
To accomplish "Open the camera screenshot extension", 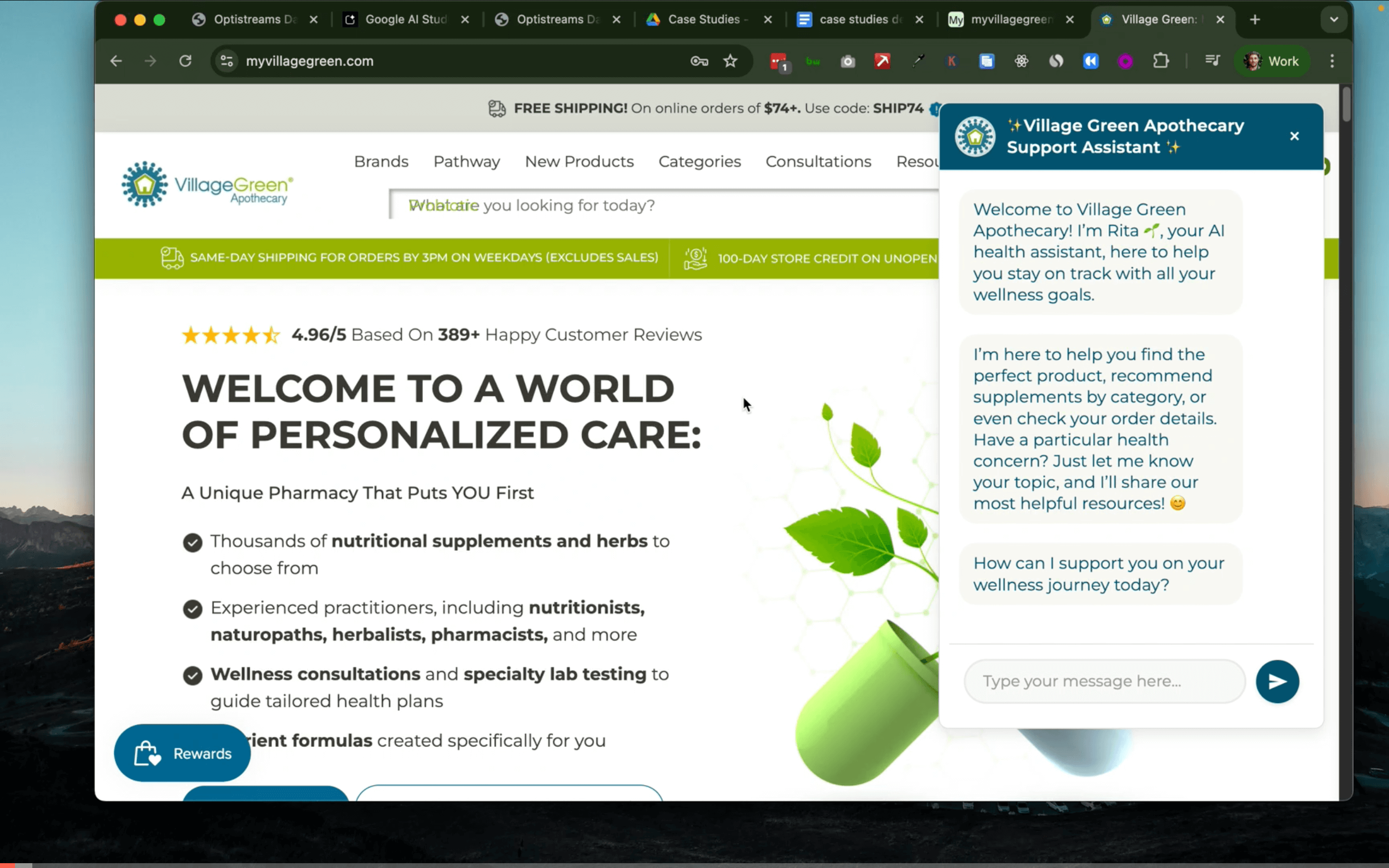I will click(848, 61).
